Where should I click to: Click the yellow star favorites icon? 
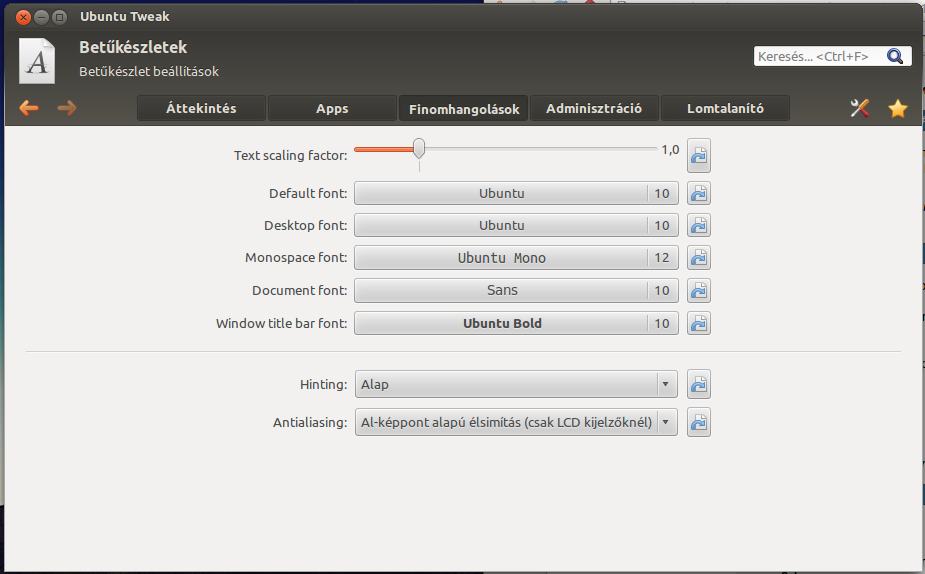(897, 108)
